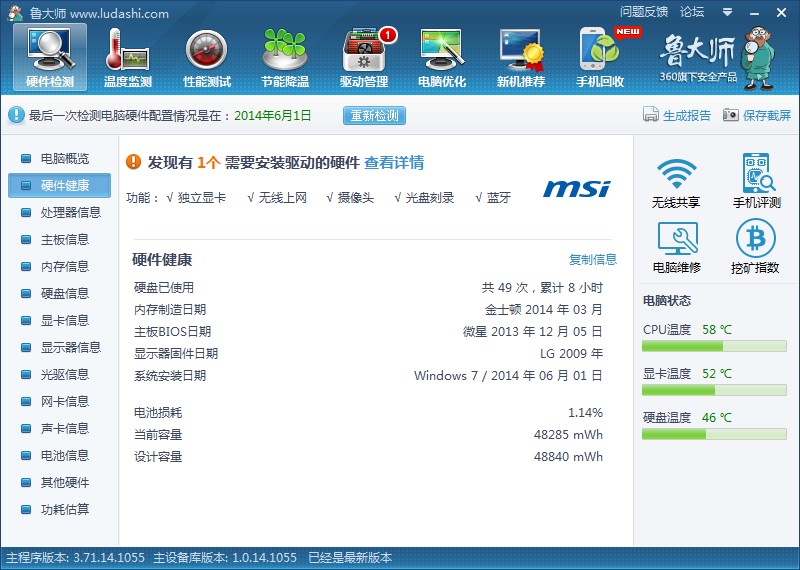Click the 设计容量 48840 mWh value

pos(568,456)
